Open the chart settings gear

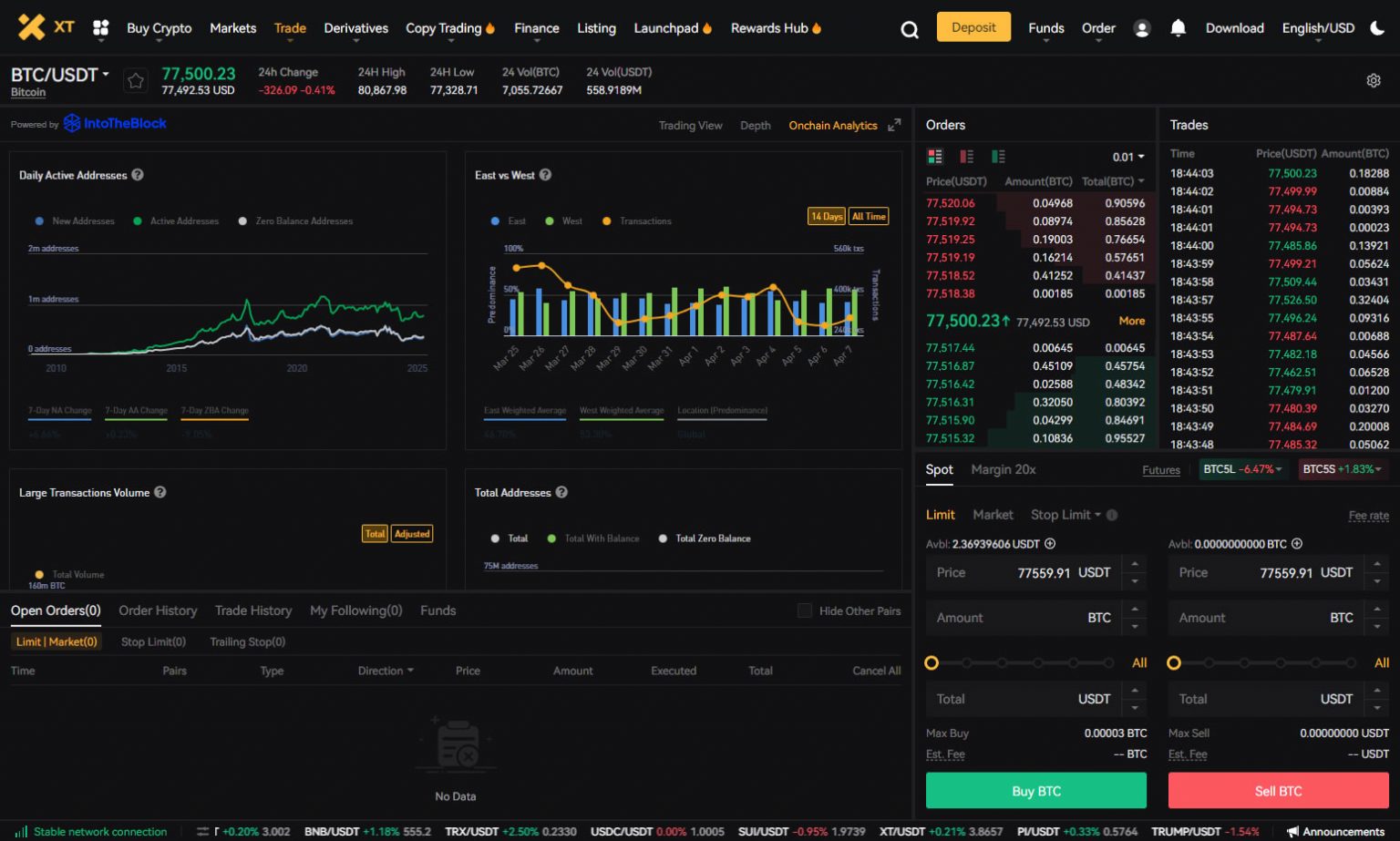pos(1374,81)
